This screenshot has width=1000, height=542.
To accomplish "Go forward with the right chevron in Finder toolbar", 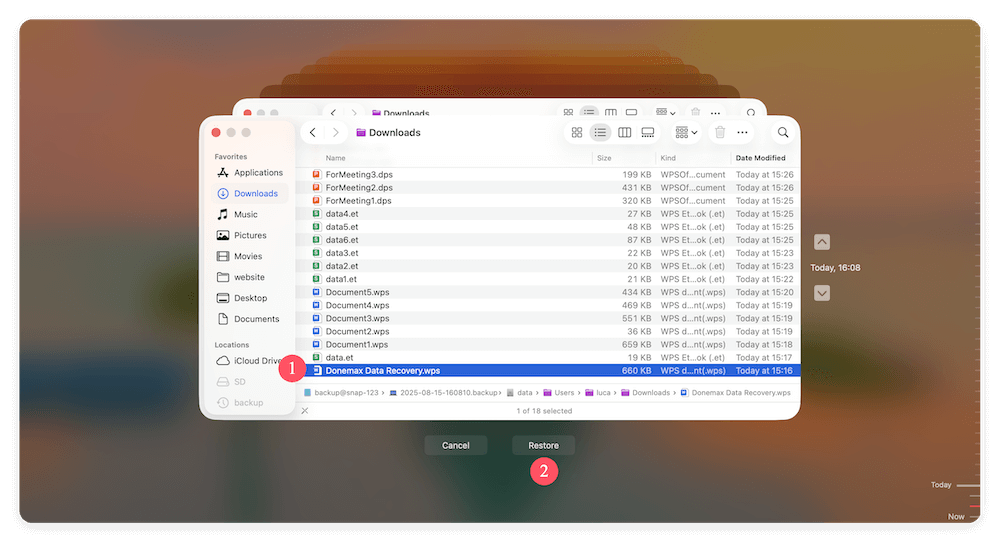I will (335, 133).
